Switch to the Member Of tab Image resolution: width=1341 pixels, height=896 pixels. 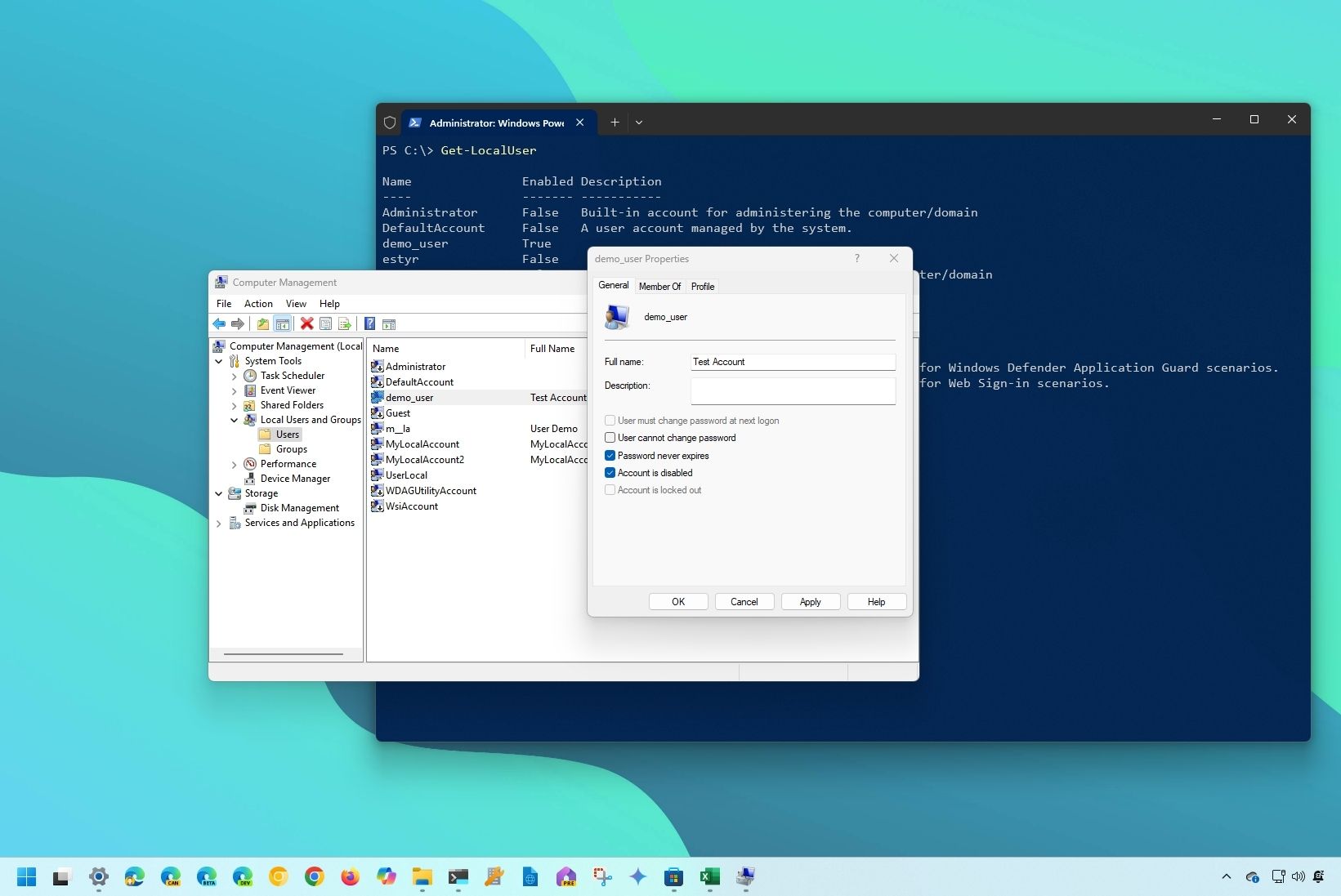coord(659,286)
